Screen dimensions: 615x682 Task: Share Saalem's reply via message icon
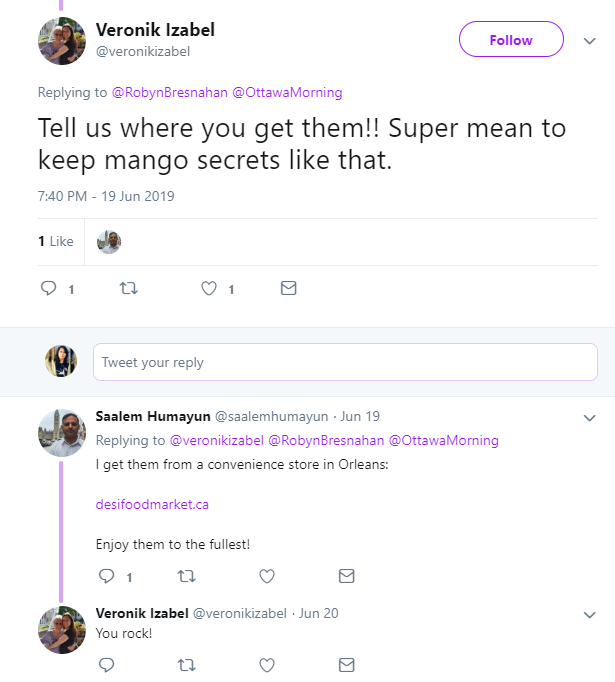tap(346, 577)
